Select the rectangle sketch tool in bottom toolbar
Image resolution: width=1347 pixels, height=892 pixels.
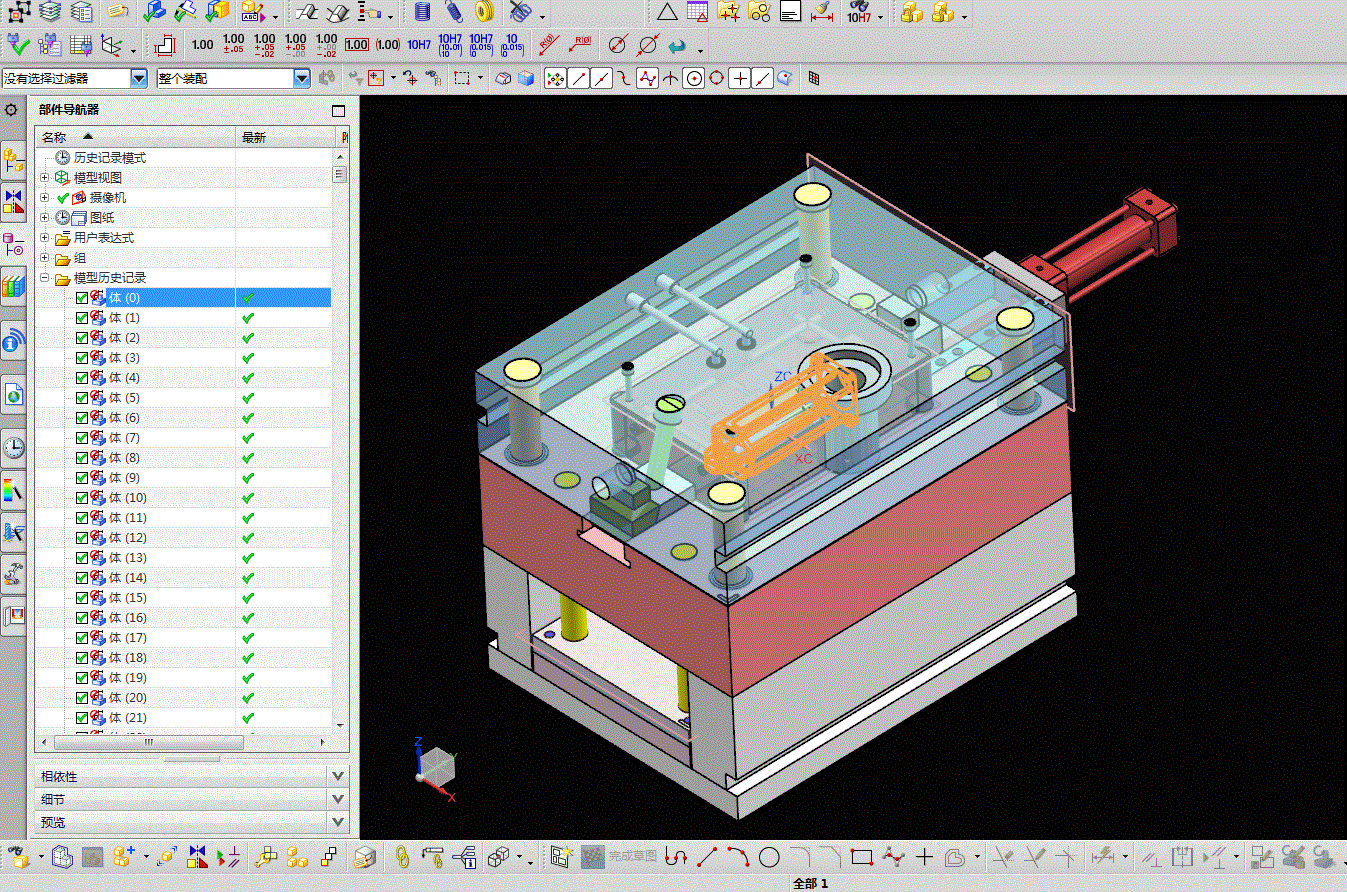862,857
